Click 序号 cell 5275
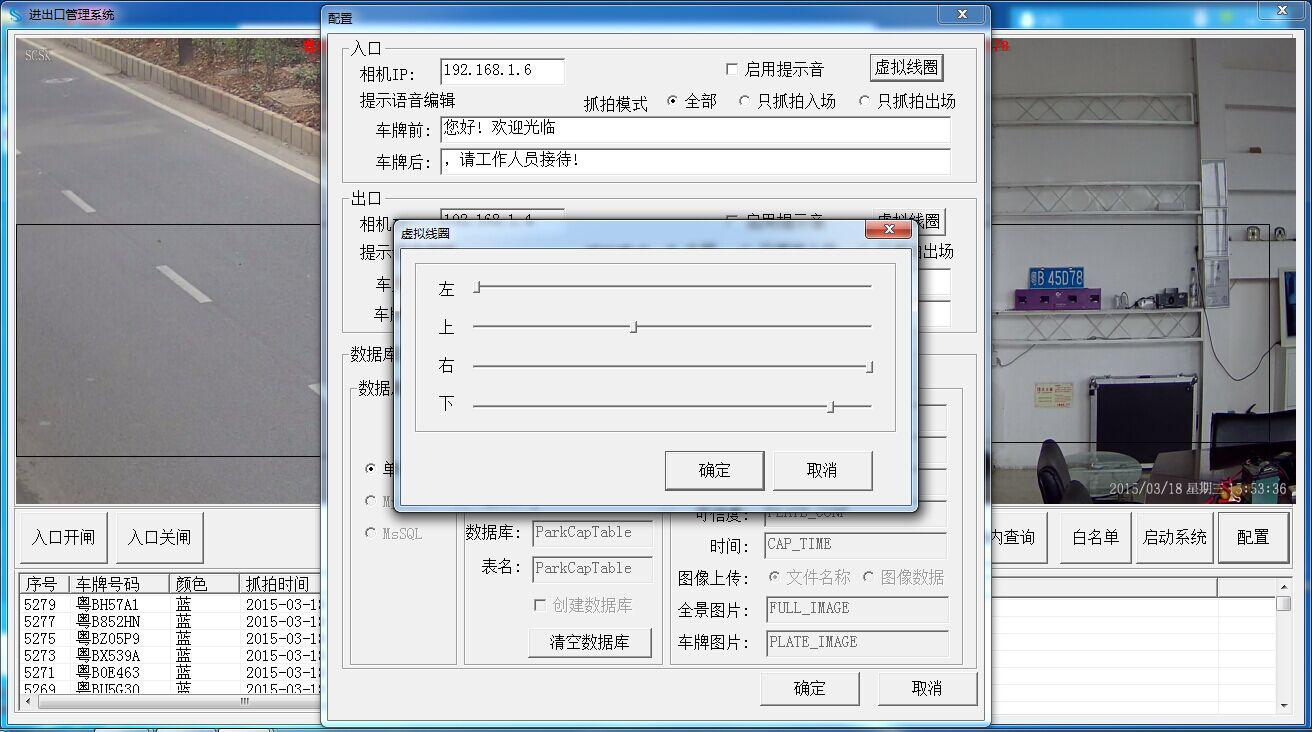 click(x=40, y=638)
